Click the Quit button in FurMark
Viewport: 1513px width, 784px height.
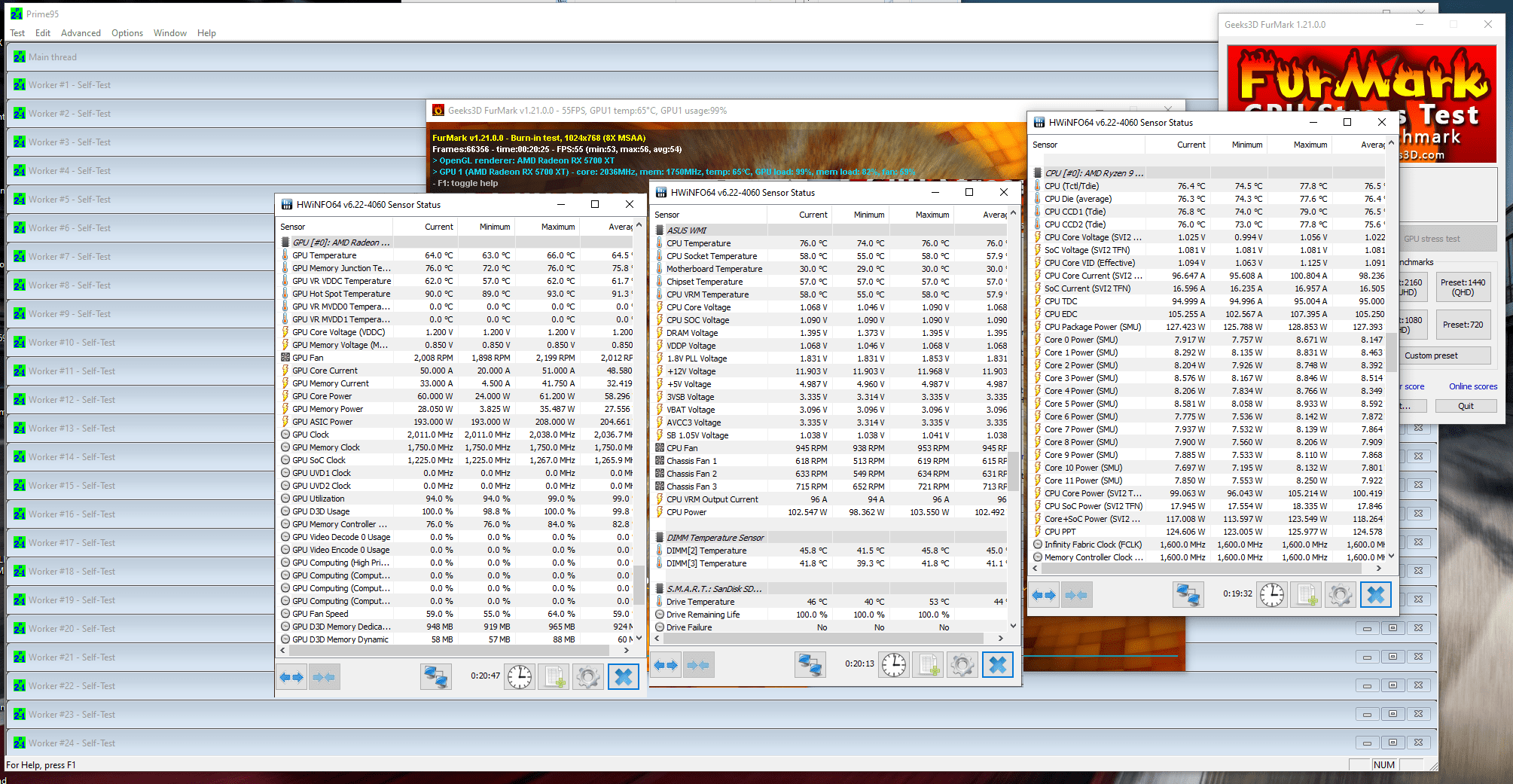pos(1466,406)
